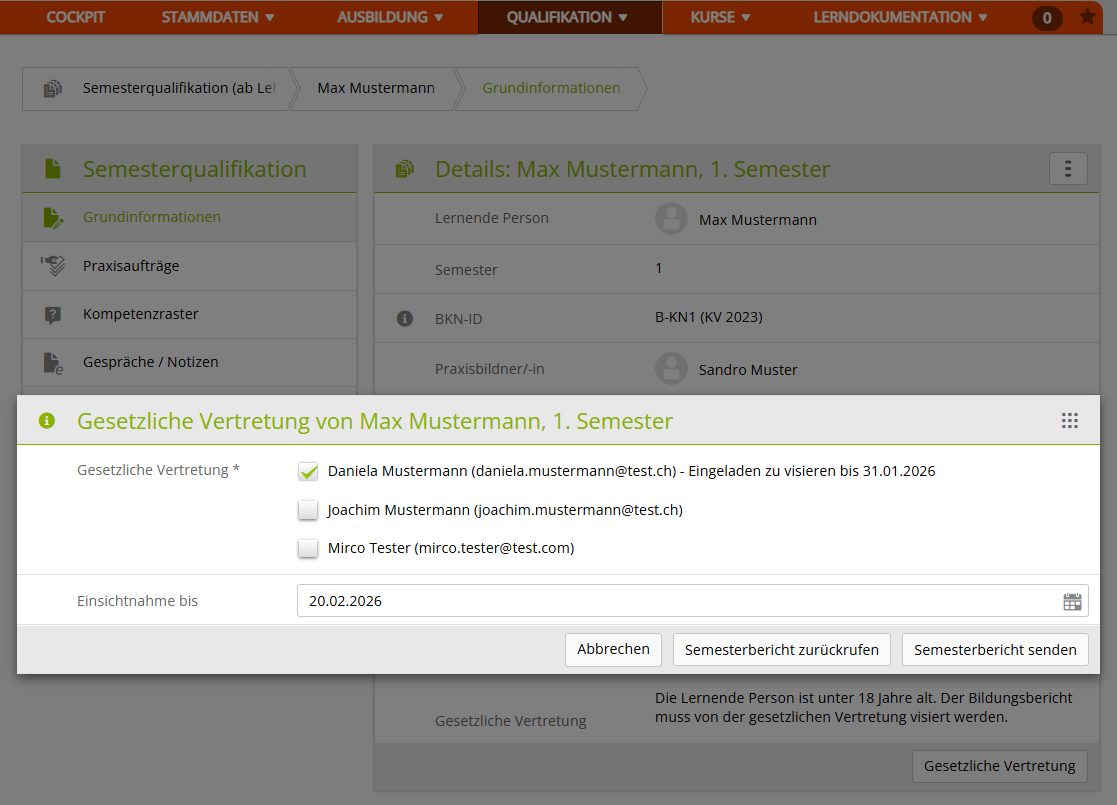The image size is (1117, 805).
Task: Click the info icon next to BKN-ID
Action: 405,318
